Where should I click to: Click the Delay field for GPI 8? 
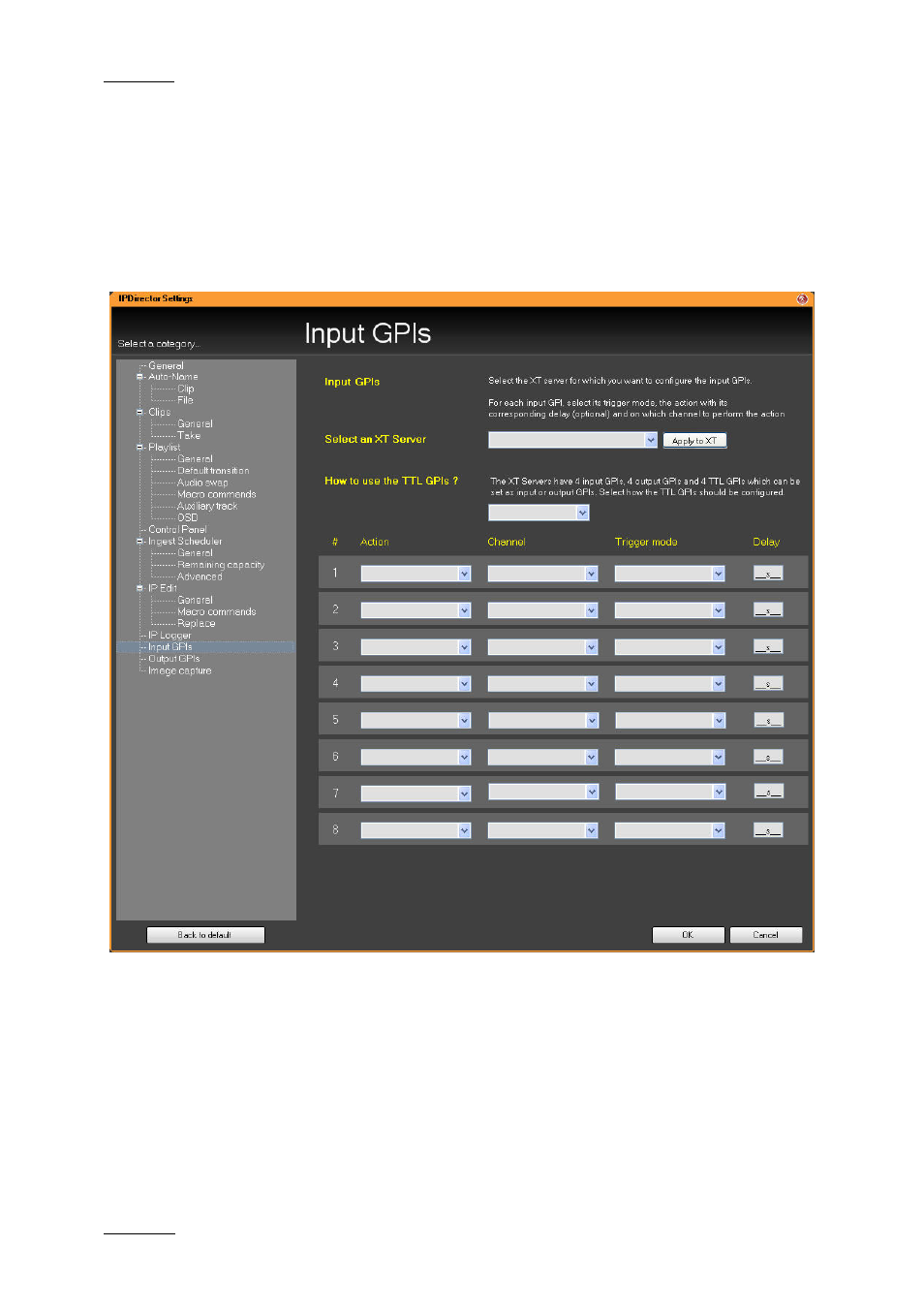768,830
